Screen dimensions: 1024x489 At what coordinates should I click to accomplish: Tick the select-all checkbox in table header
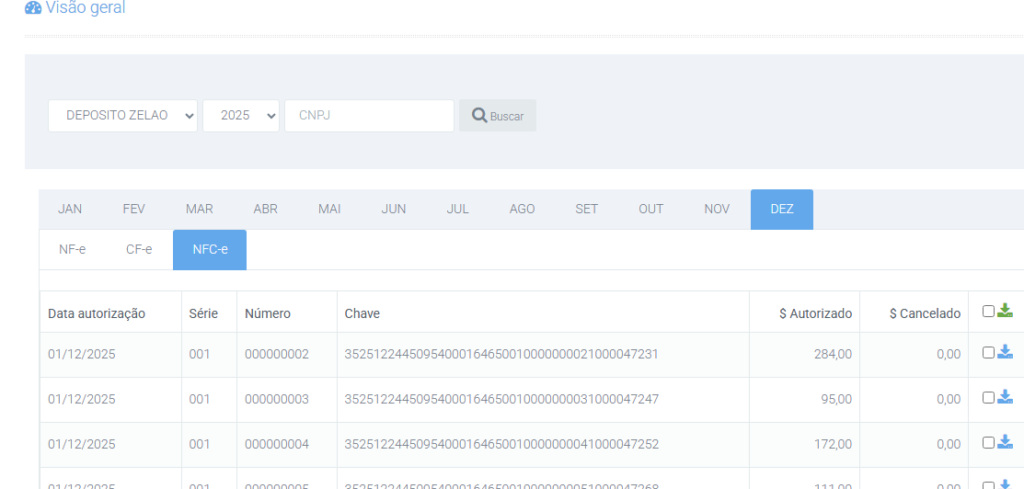coord(988,311)
